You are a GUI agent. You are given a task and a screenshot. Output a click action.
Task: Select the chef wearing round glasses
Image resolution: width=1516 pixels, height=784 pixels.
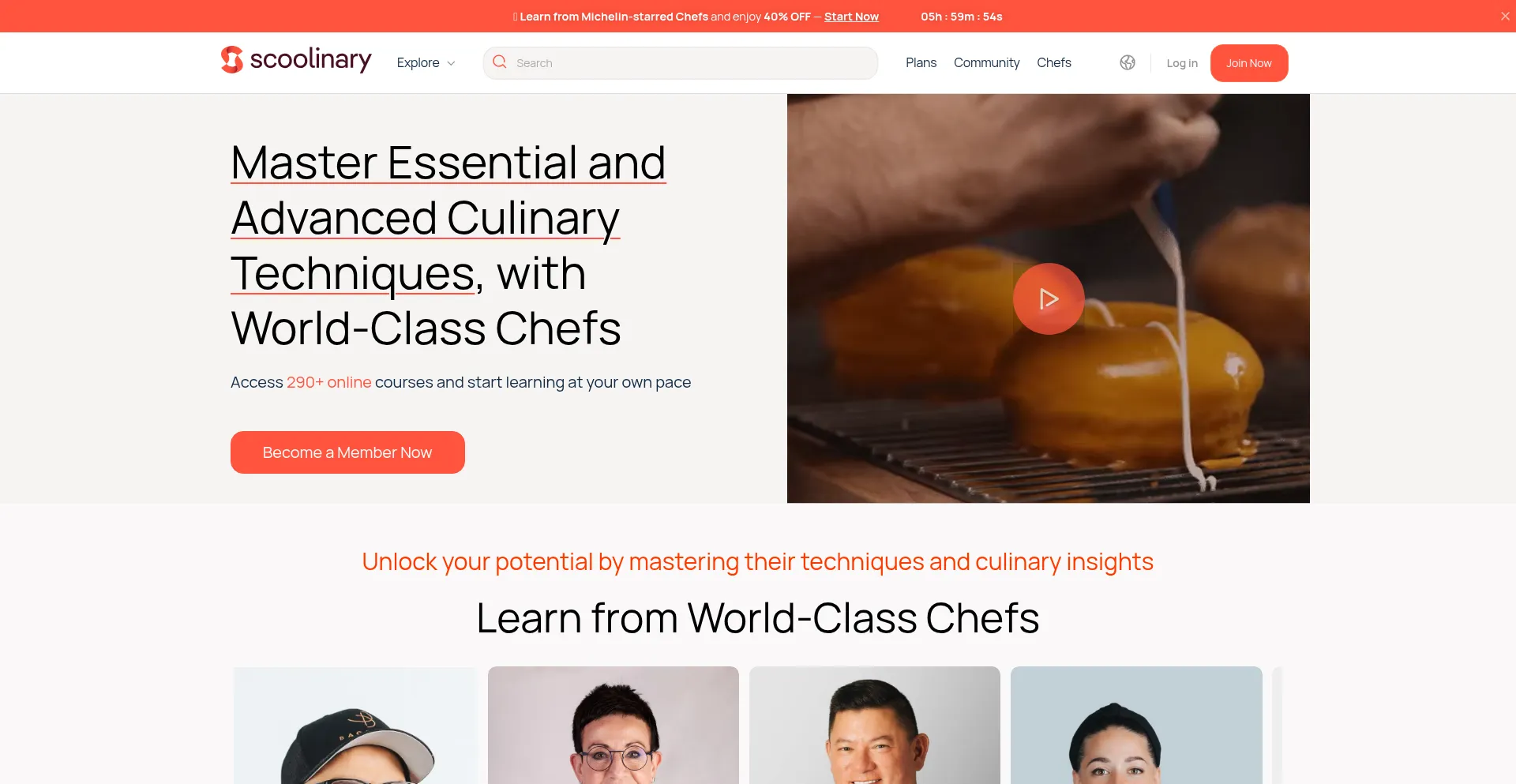pos(614,726)
